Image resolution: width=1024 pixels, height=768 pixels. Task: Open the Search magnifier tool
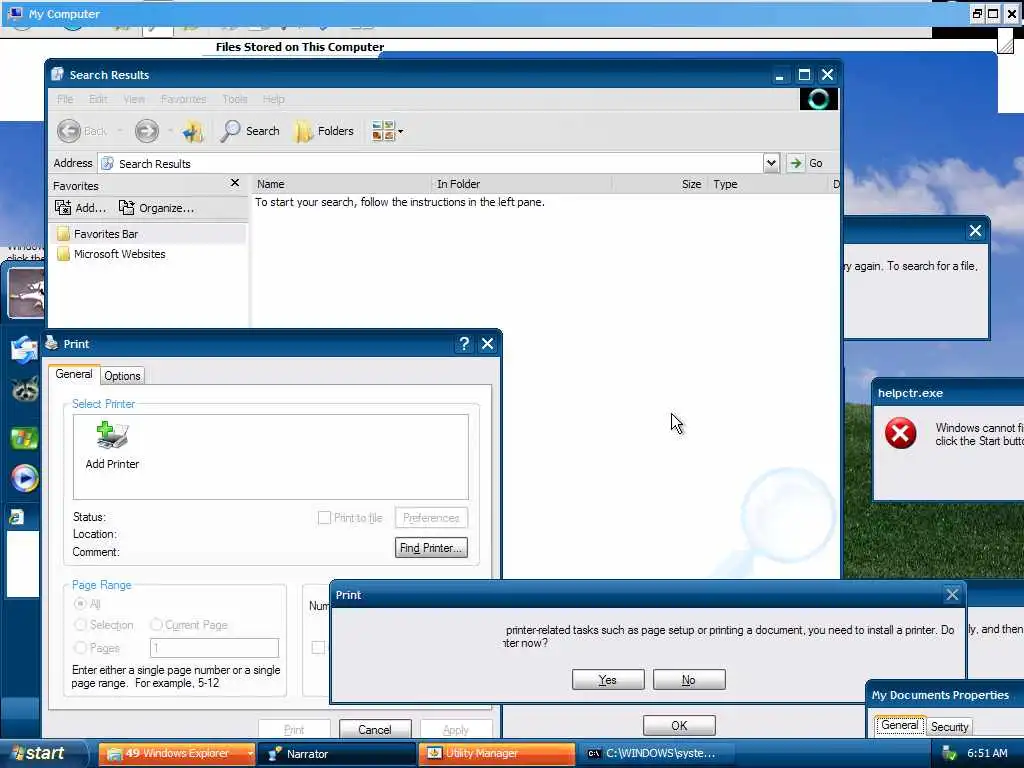(249, 131)
